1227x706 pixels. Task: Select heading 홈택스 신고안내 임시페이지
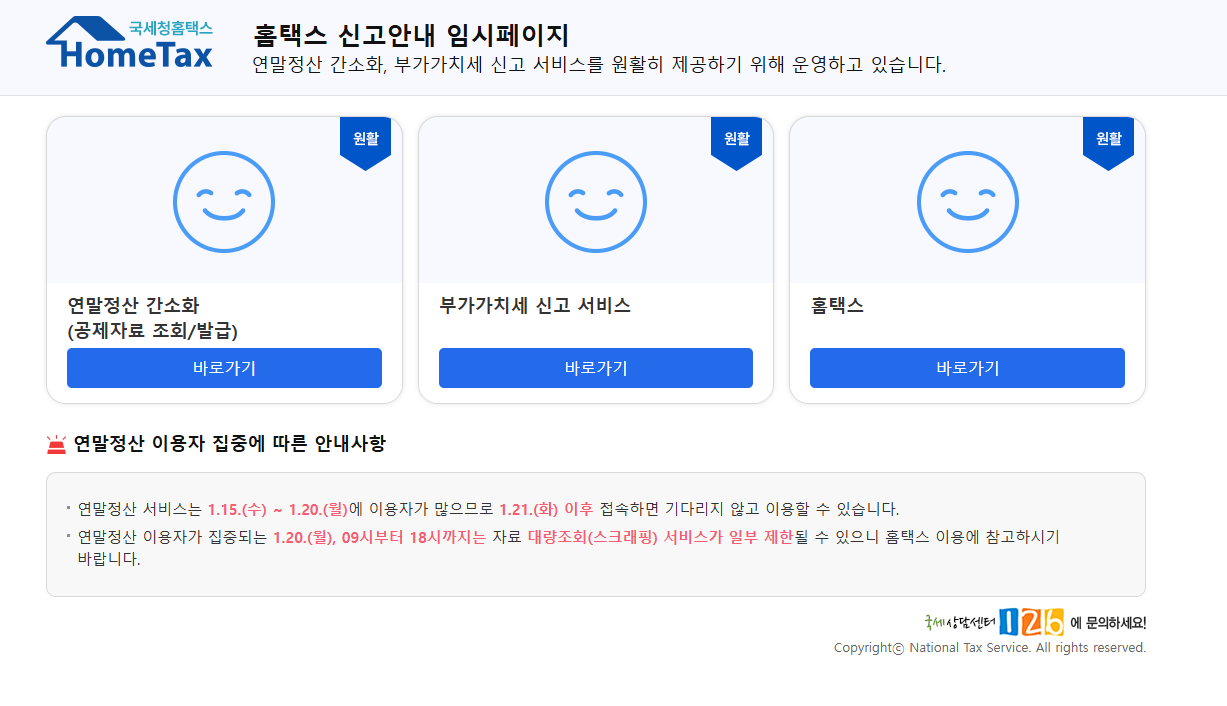pyautogui.click(x=411, y=35)
